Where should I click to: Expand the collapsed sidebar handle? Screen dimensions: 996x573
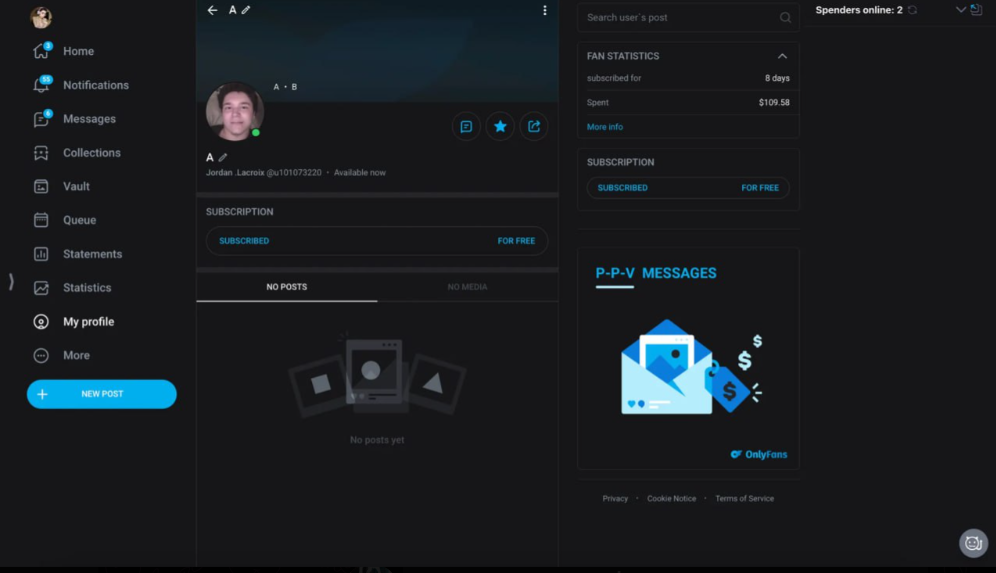11,281
